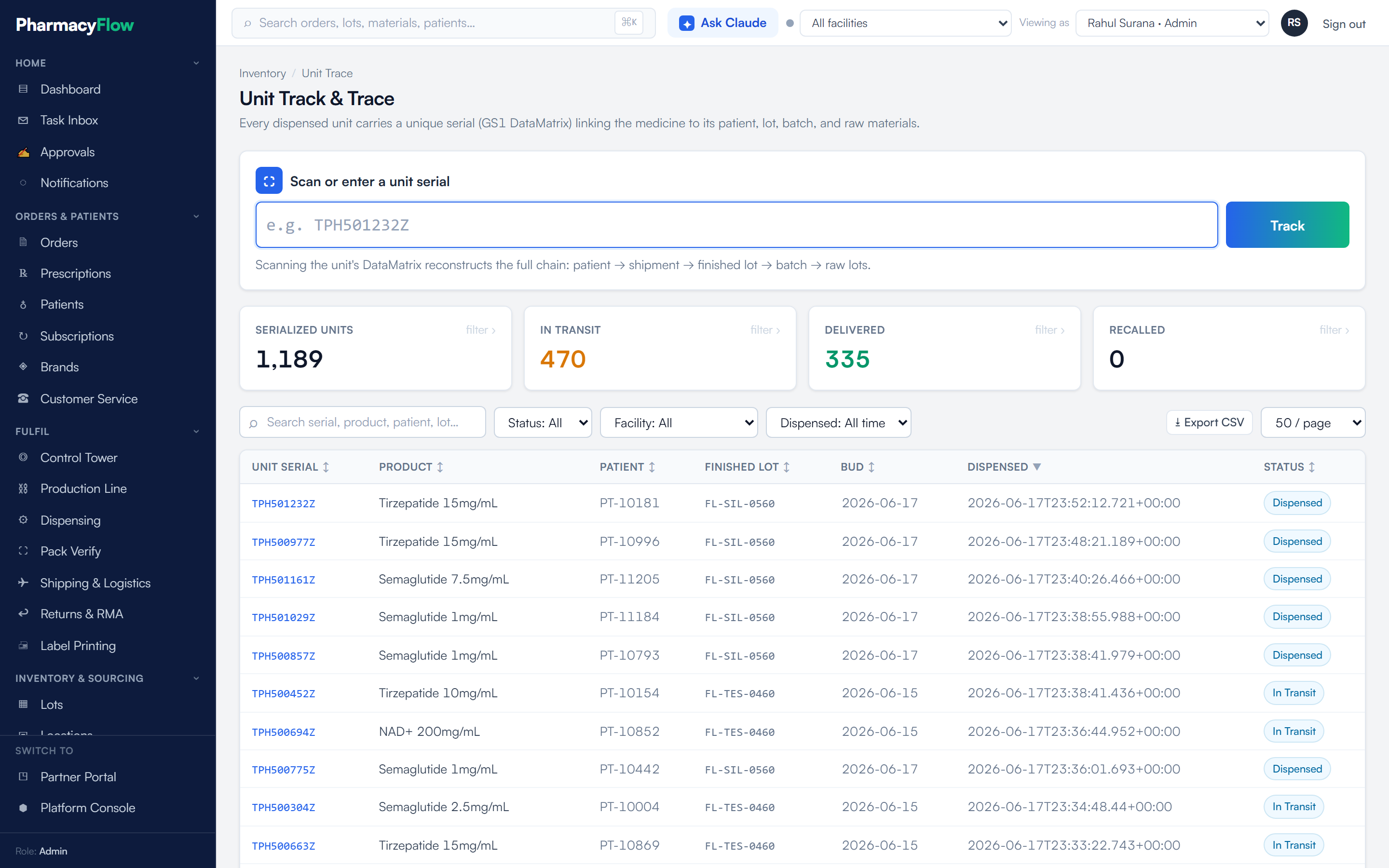Click the Track button
The width and height of the screenshot is (1389, 868).
pos(1287,225)
